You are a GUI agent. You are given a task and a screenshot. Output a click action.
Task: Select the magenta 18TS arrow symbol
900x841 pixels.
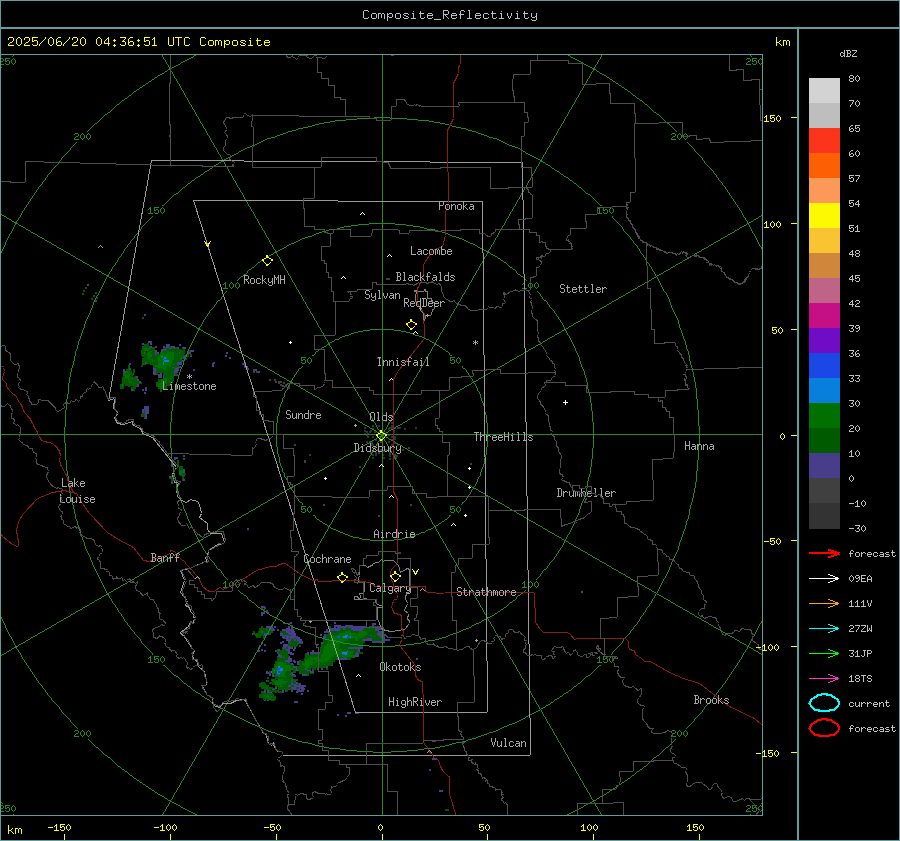824,679
